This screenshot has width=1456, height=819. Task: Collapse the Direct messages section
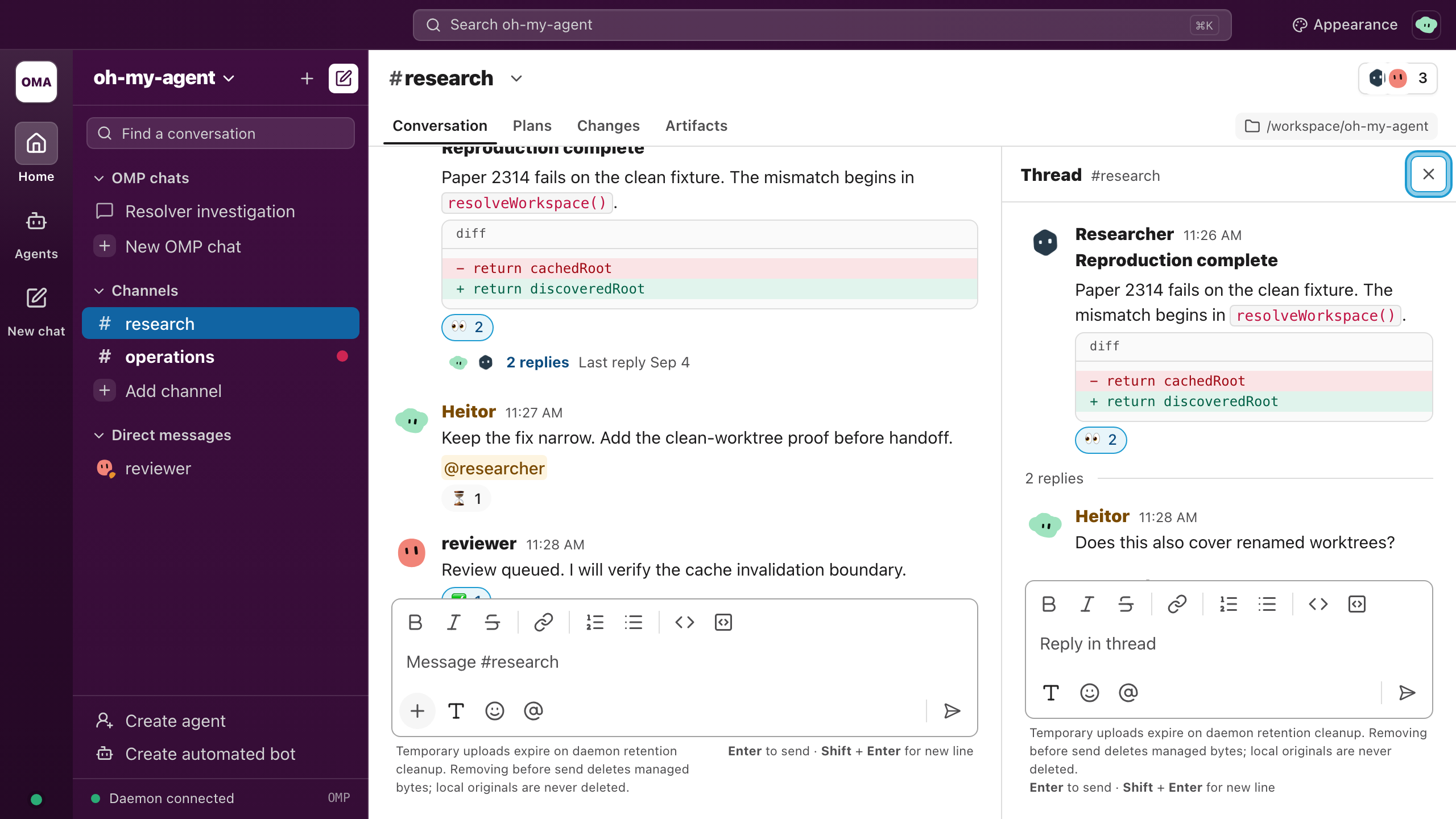[x=163, y=435]
